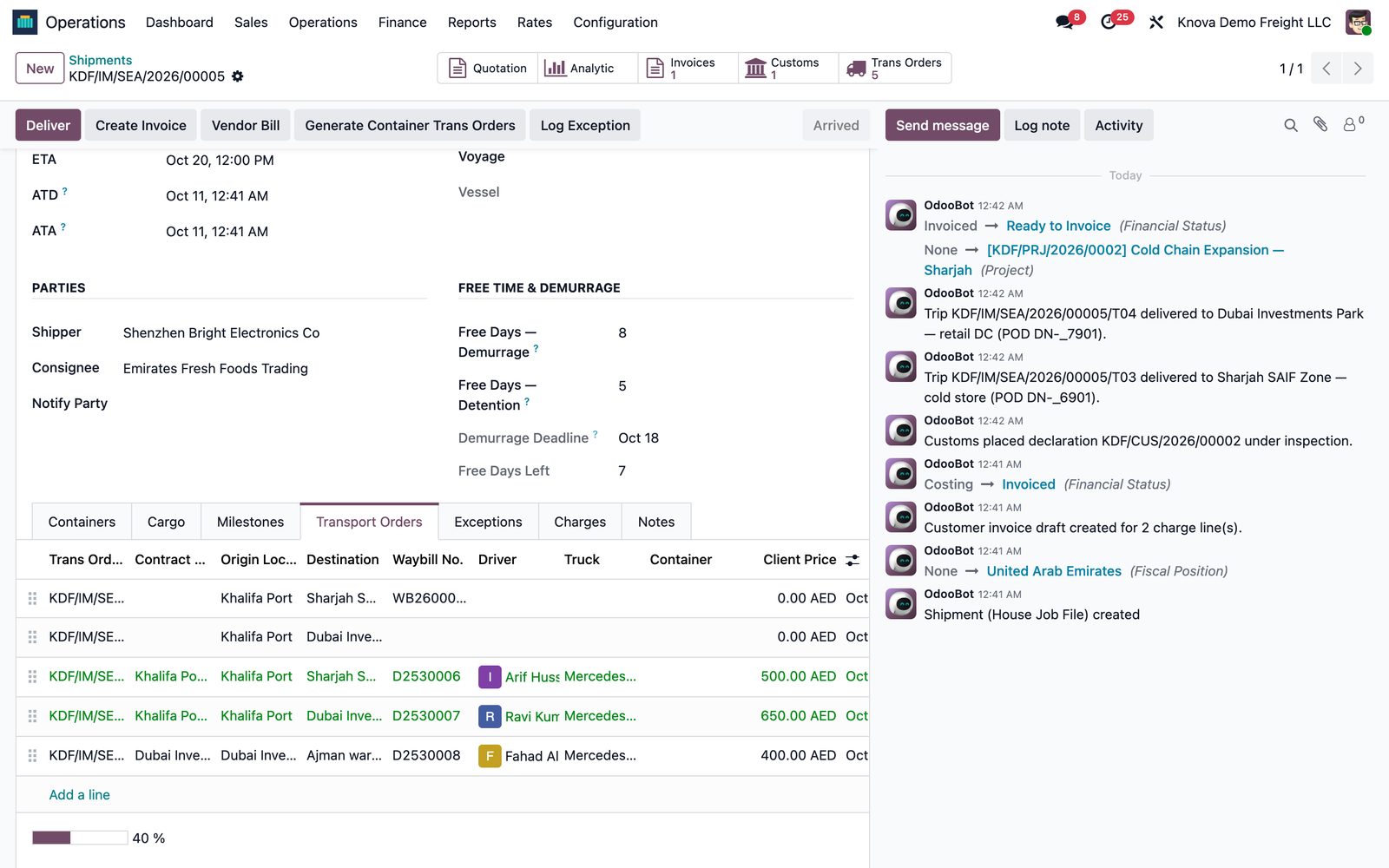Click the Log Exception button

pyautogui.click(x=585, y=125)
